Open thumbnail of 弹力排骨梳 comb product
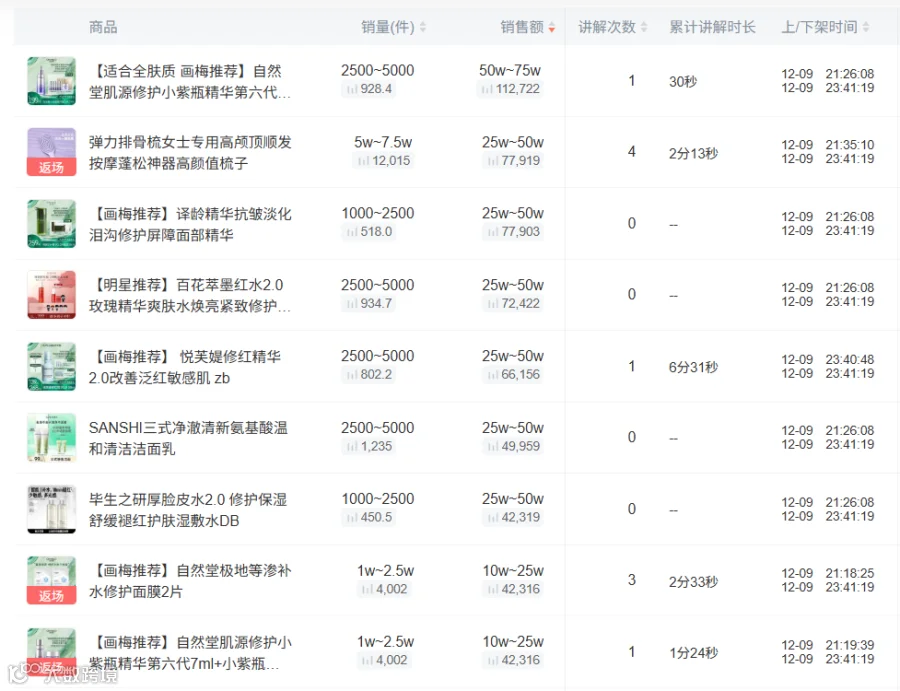 pyautogui.click(x=52, y=152)
